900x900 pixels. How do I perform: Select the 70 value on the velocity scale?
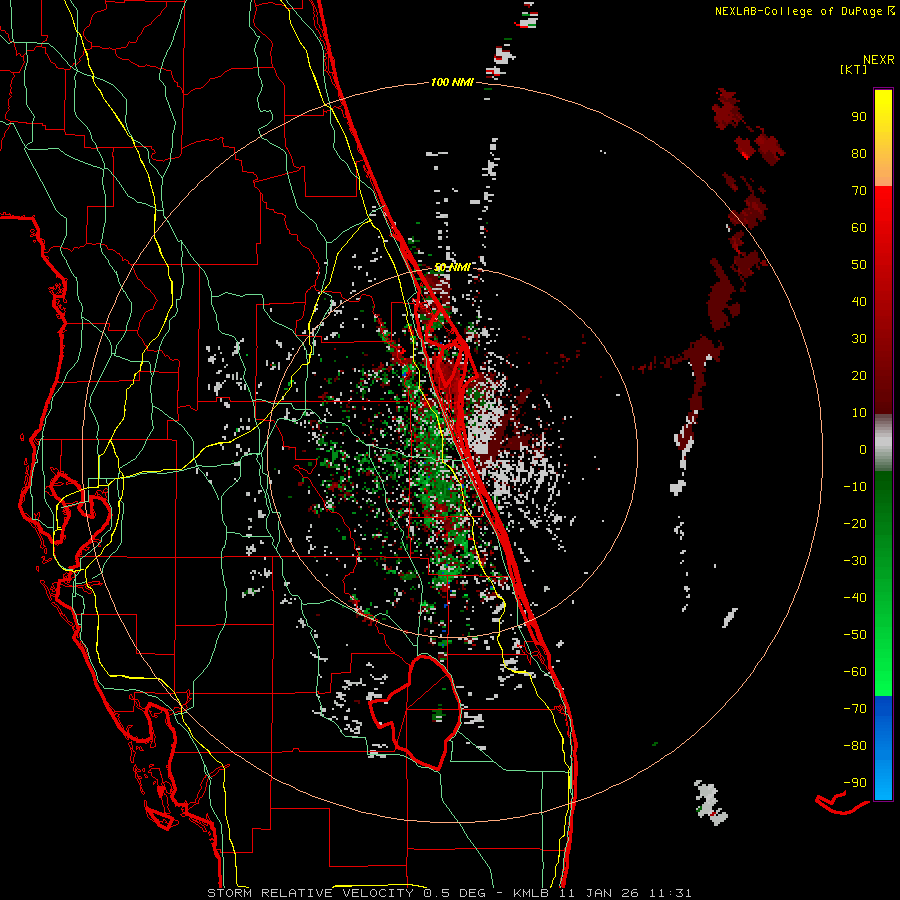coord(859,191)
